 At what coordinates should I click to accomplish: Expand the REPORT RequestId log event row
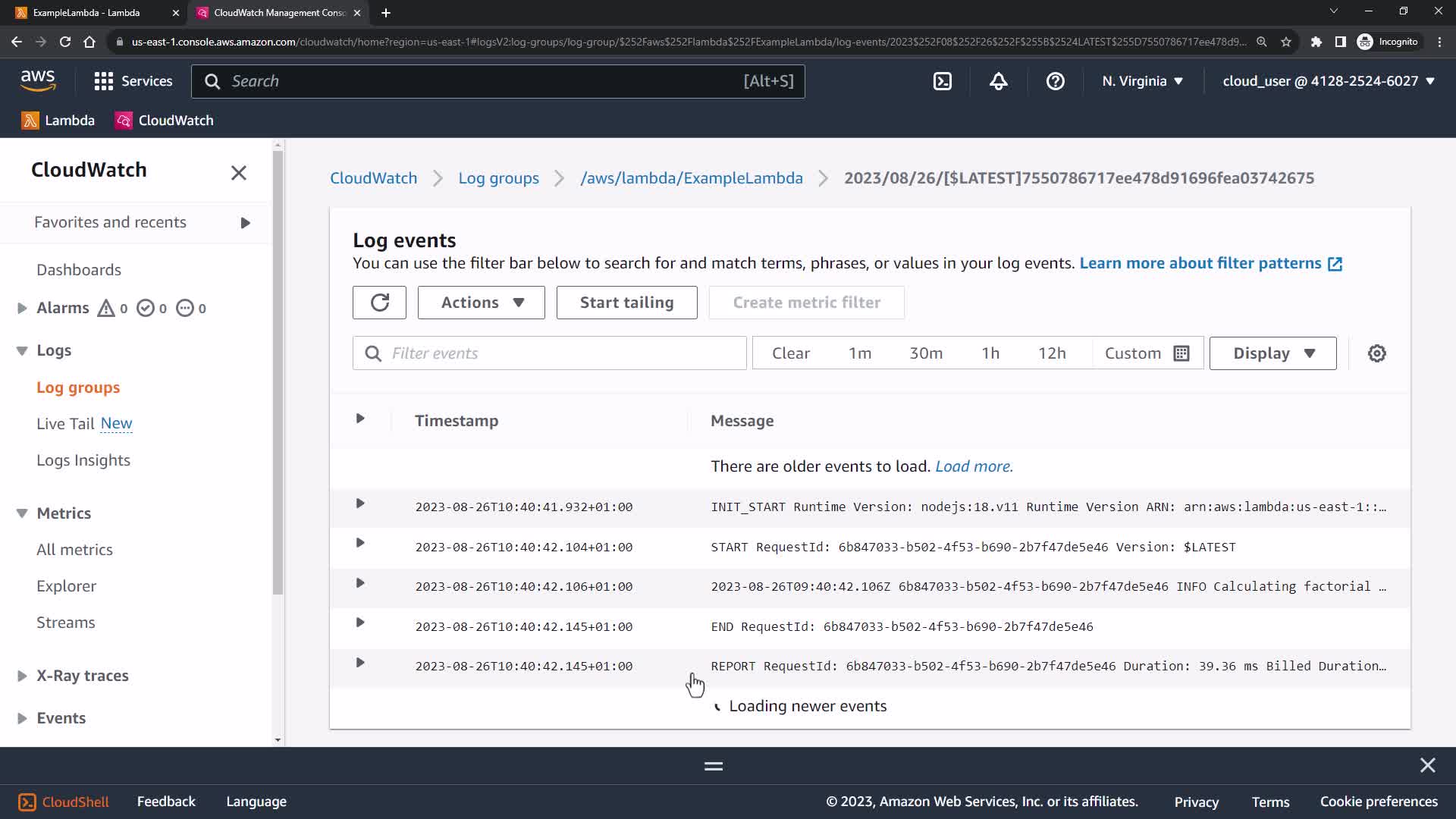(x=360, y=663)
